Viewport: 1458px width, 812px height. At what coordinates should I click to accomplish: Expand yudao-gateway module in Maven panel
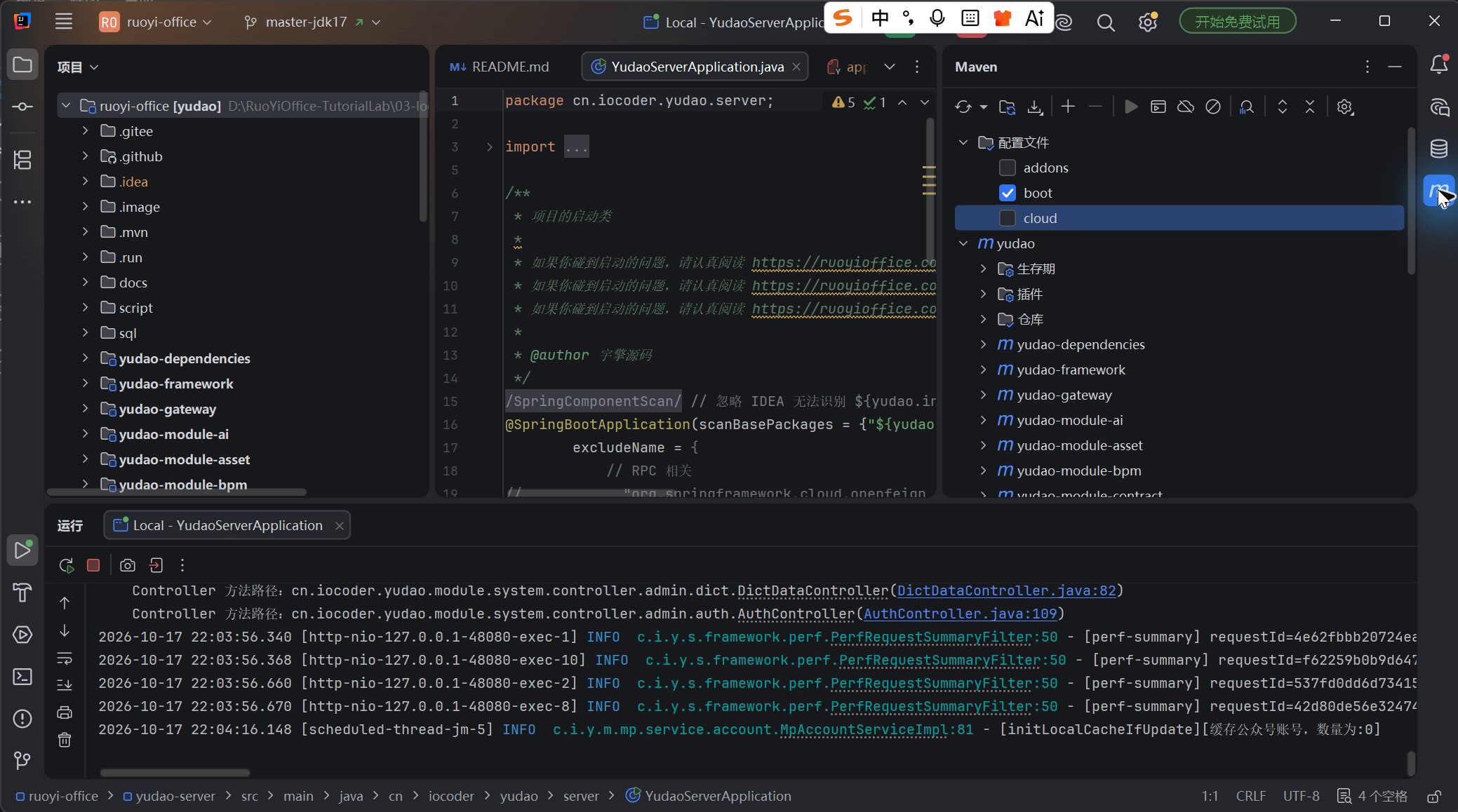(x=983, y=395)
